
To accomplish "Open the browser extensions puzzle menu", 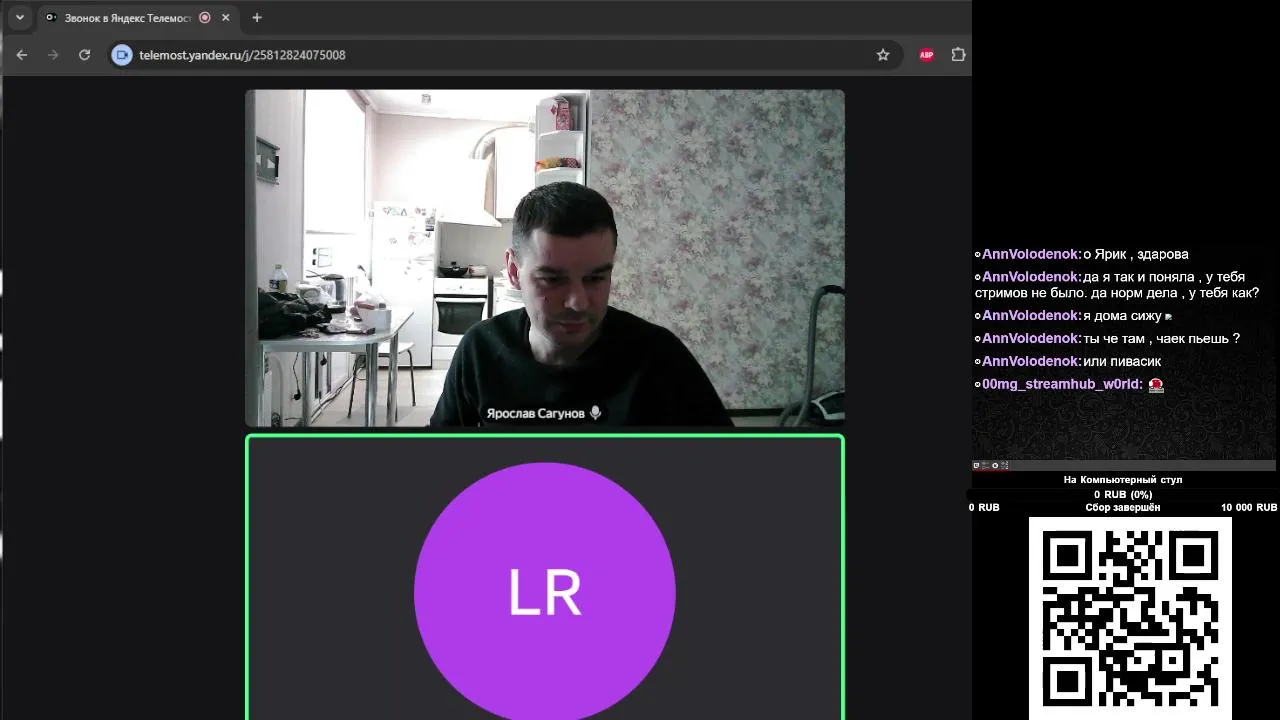I will pyautogui.click(x=958, y=55).
